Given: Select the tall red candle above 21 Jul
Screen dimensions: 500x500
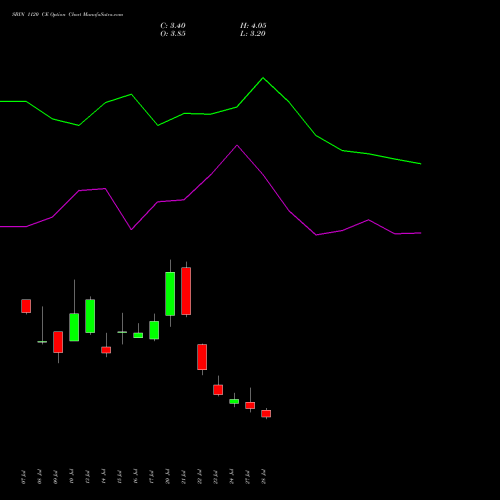Looking at the screenshot, I should [x=186, y=291].
